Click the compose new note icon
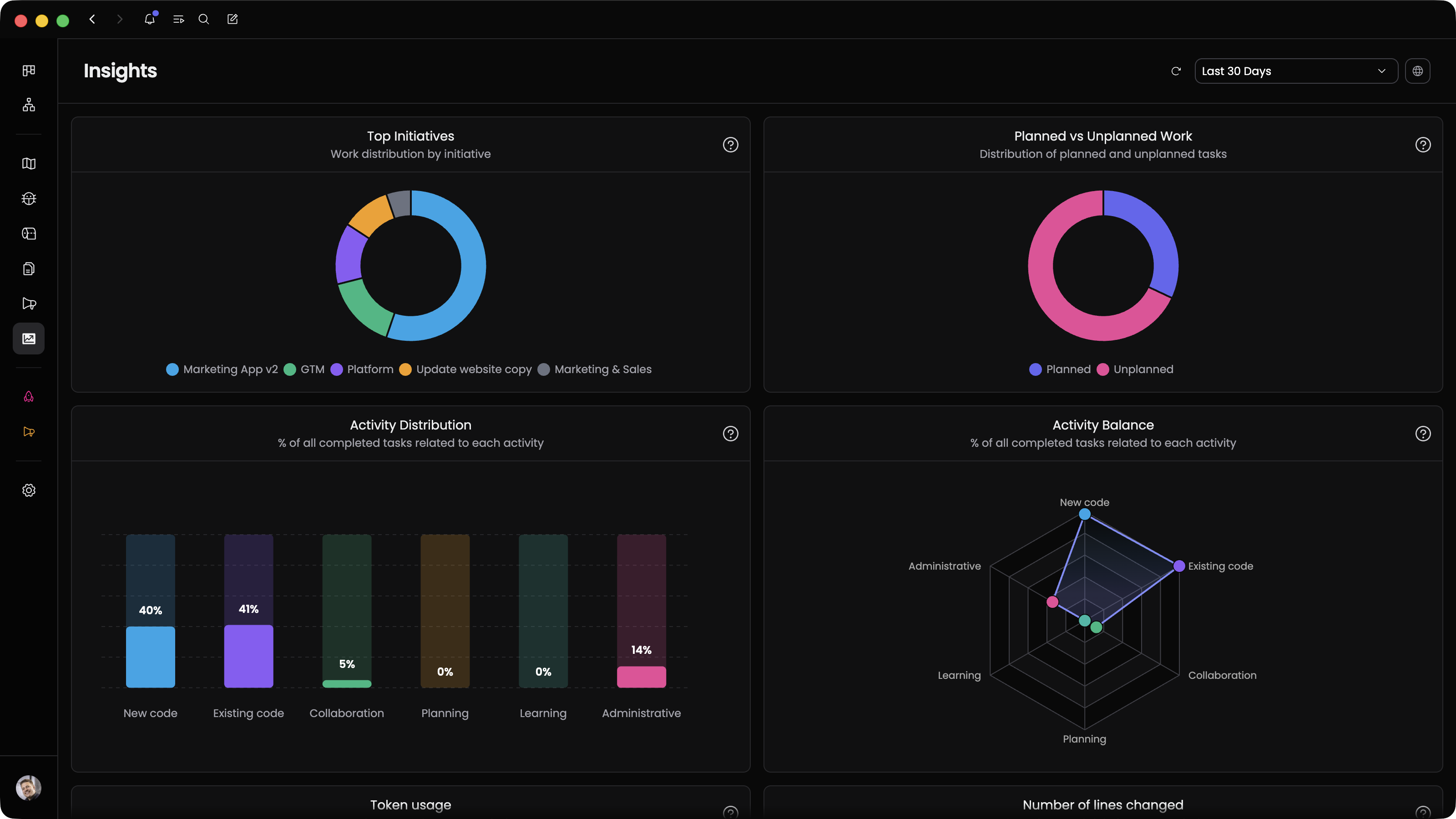1456x819 pixels. [233, 19]
